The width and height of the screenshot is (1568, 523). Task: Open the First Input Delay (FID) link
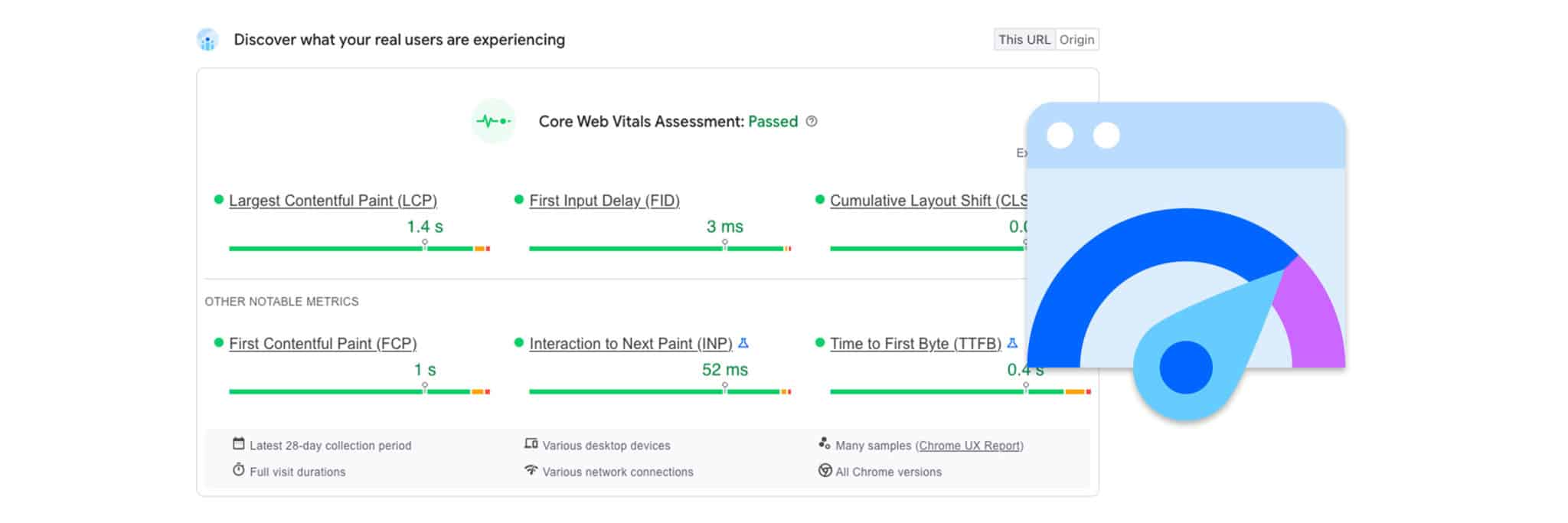[604, 201]
